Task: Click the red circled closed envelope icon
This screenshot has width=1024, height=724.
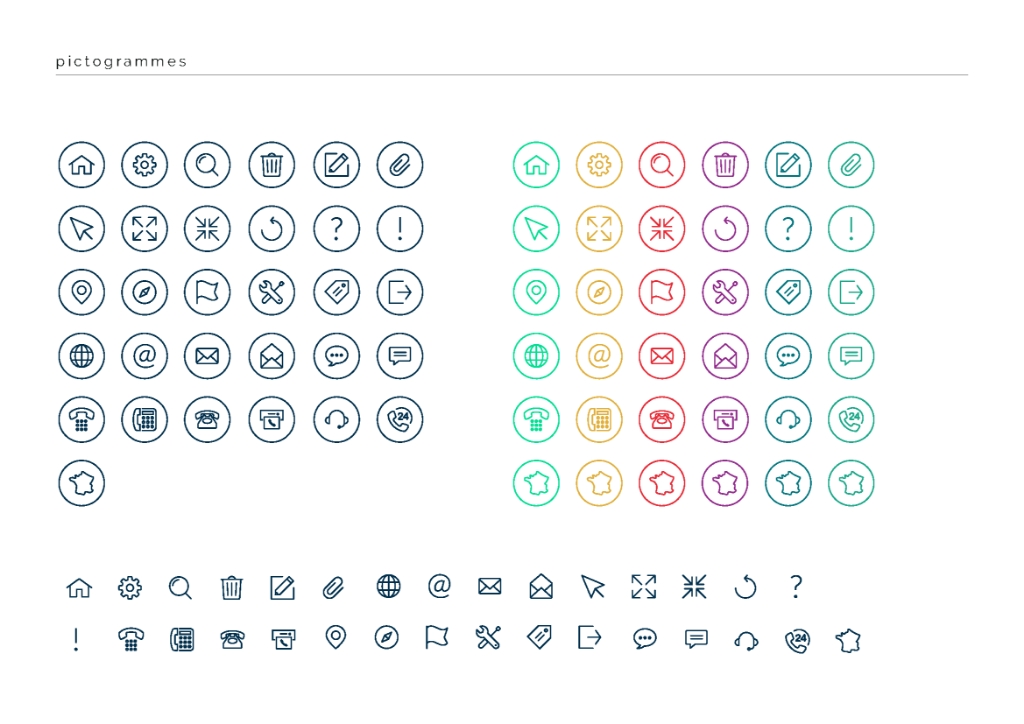Action: pyautogui.click(x=662, y=355)
